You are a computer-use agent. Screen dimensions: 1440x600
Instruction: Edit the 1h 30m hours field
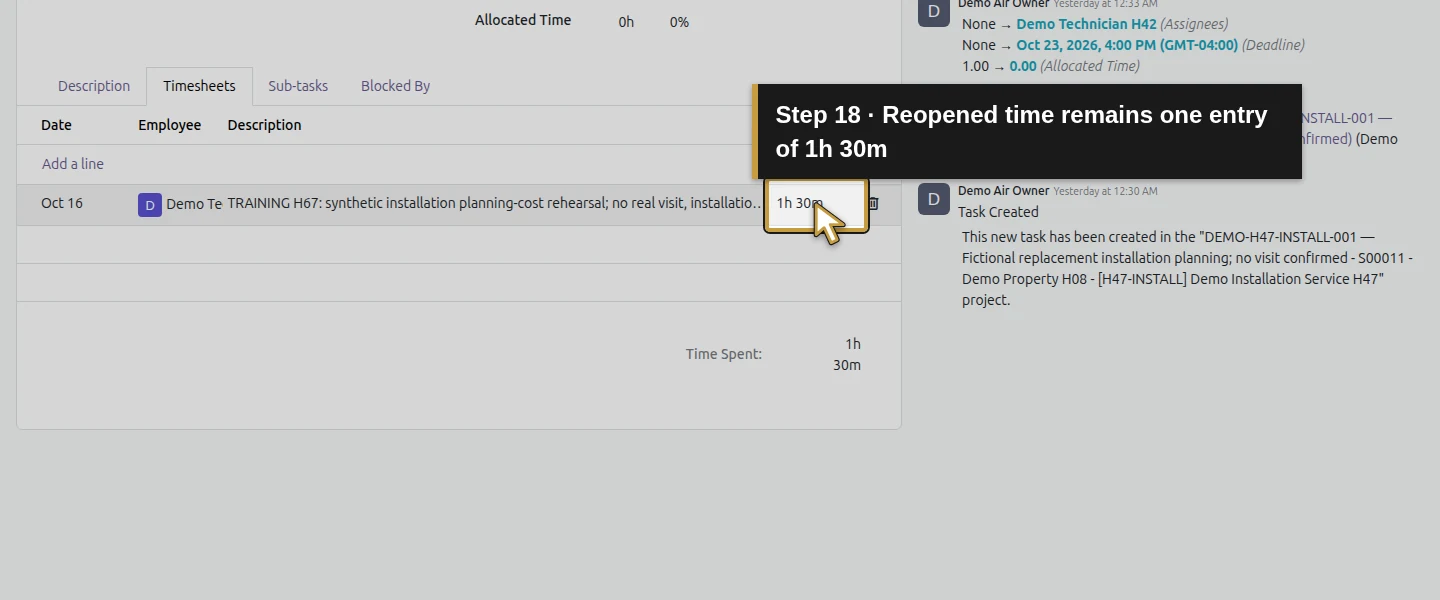point(816,203)
